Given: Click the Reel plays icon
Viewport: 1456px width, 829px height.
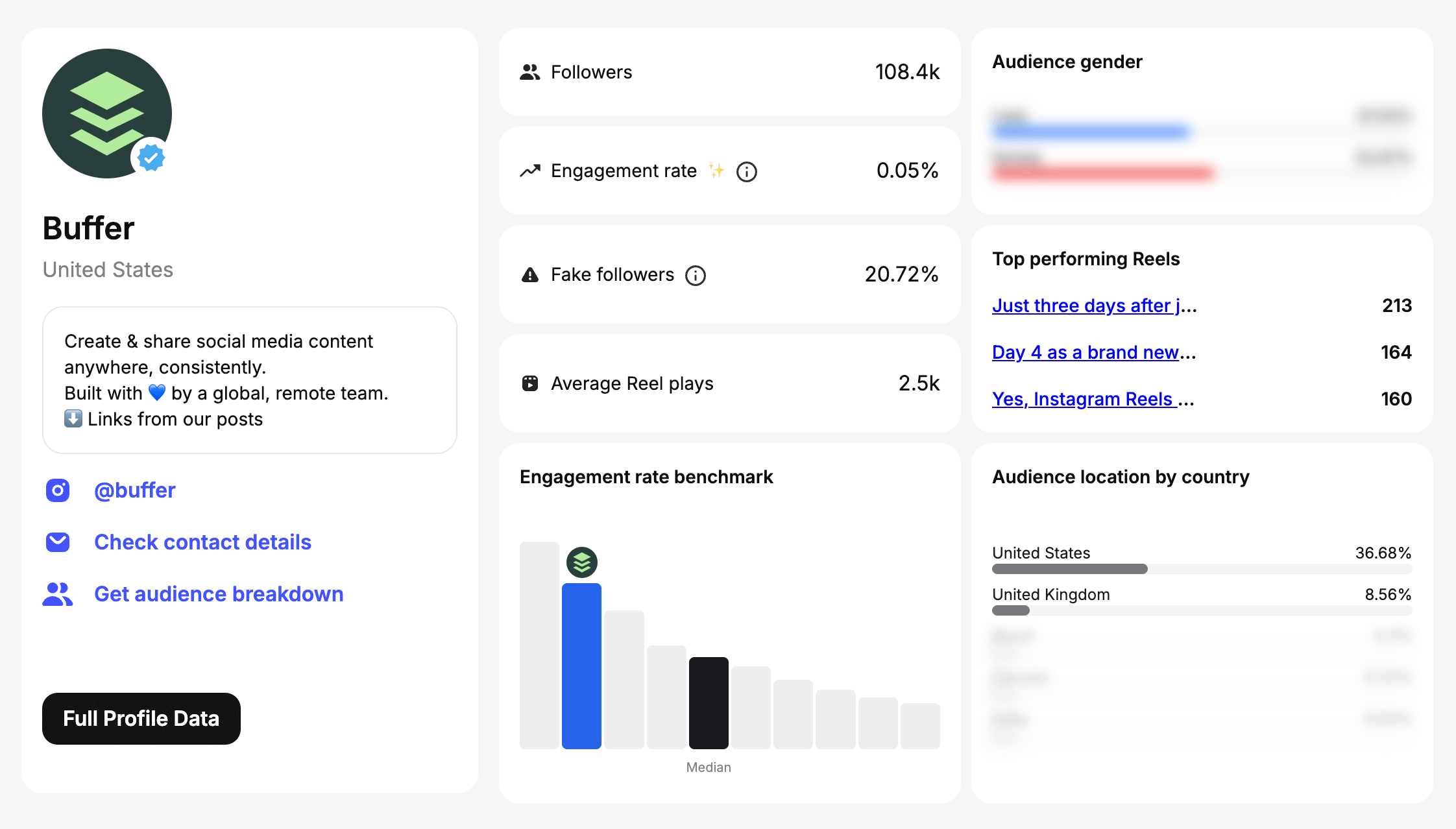Looking at the screenshot, I should click(529, 383).
